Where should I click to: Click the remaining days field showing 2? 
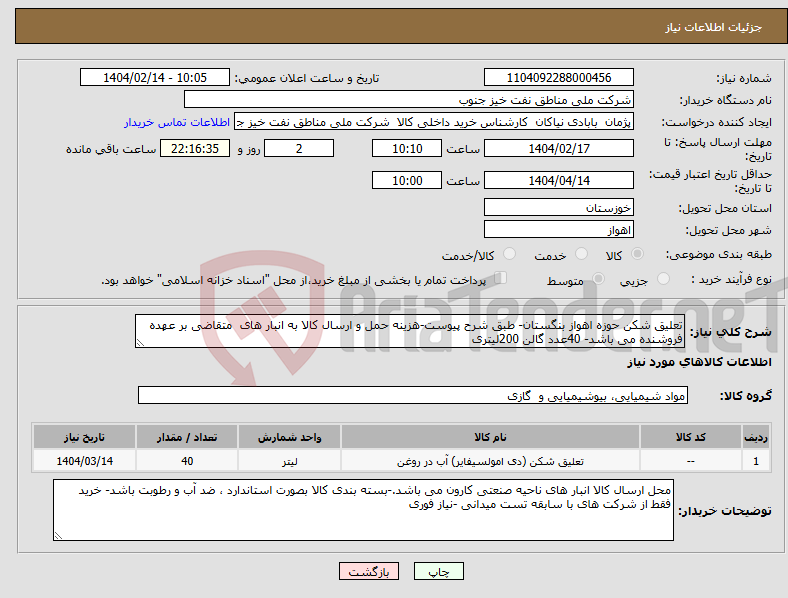(x=299, y=148)
